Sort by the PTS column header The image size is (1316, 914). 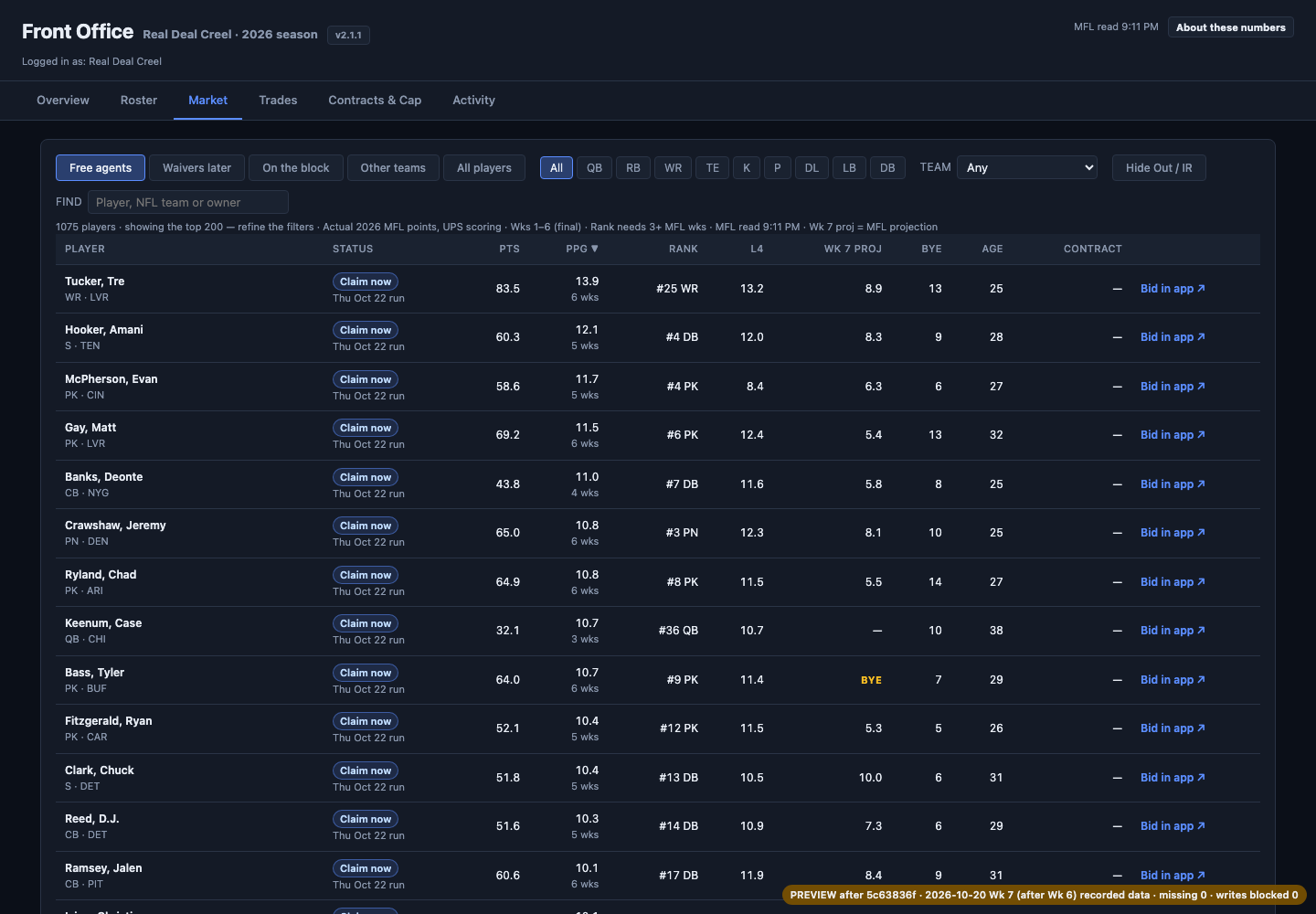tap(510, 249)
